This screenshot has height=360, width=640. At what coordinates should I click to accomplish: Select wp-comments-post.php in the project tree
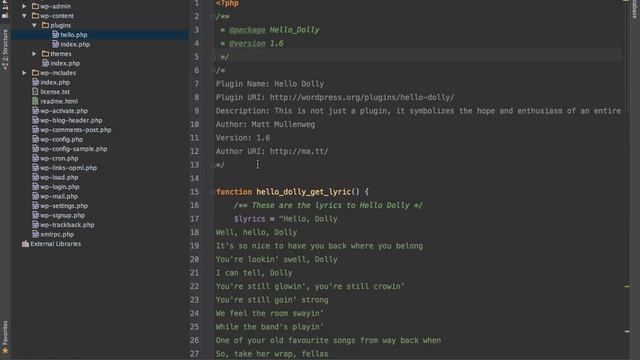76,130
